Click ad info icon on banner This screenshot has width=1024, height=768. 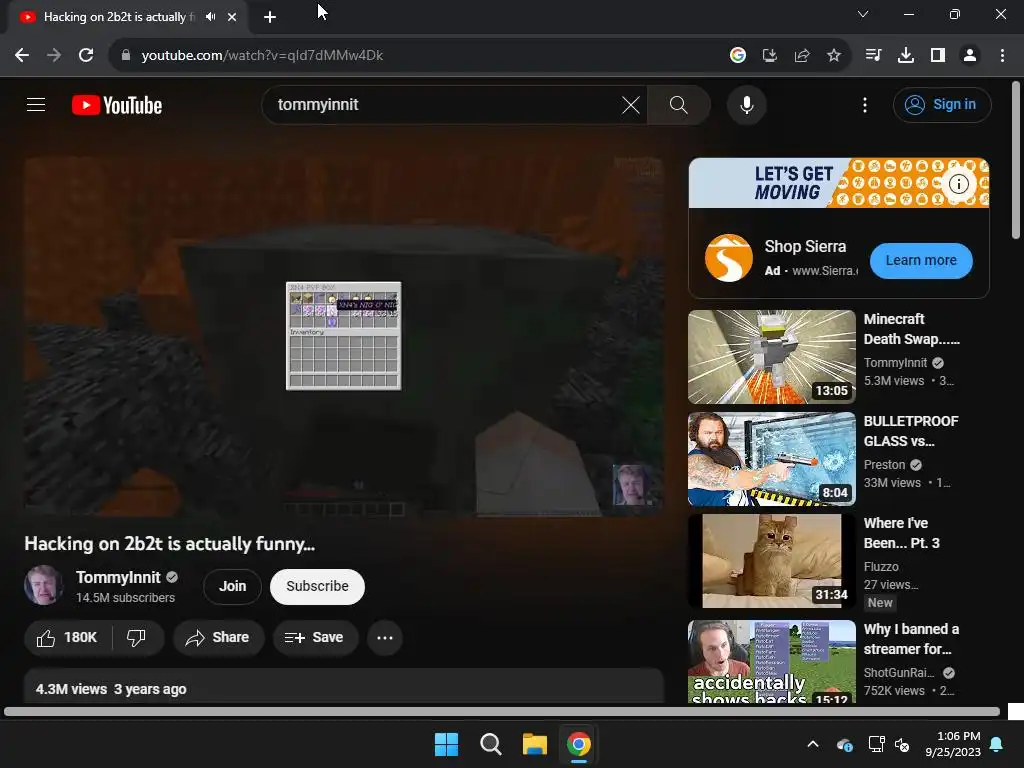point(958,184)
